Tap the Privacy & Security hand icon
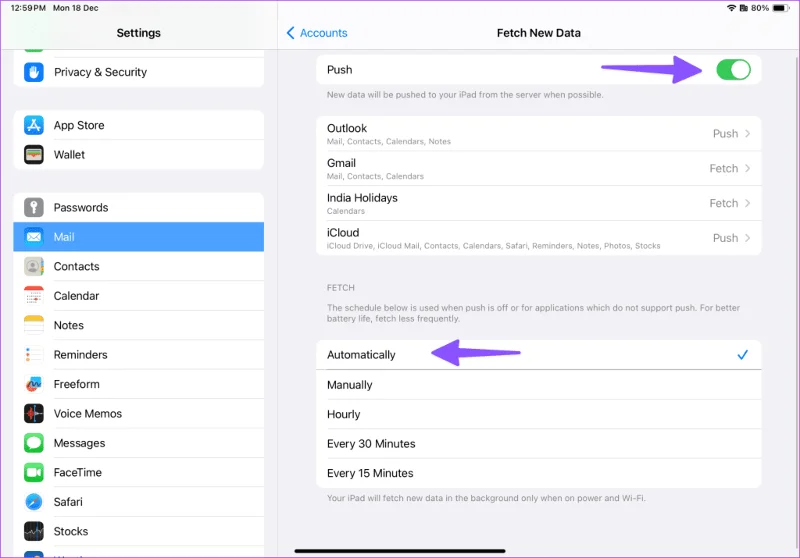Image resolution: width=800 pixels, height=558 pixels. [34, 72]
